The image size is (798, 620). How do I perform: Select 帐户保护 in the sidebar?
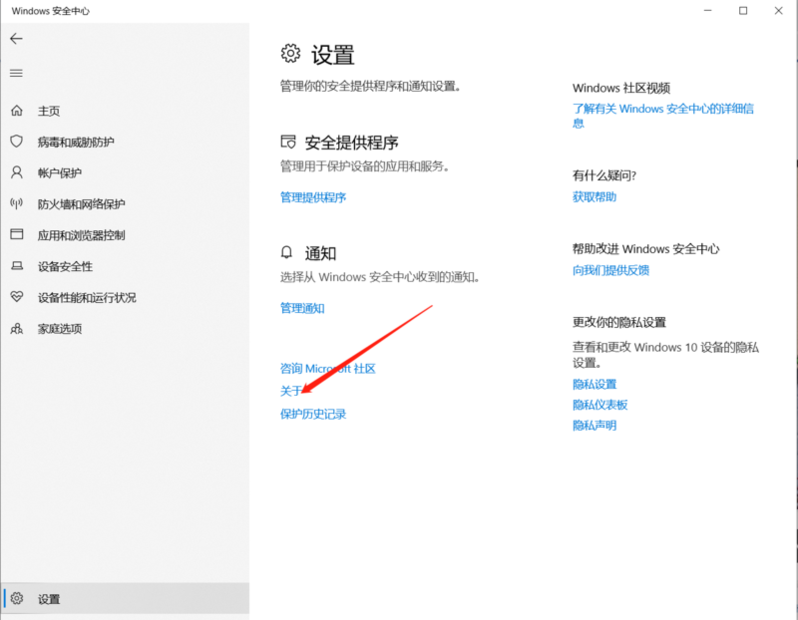[x=125, y=173]
